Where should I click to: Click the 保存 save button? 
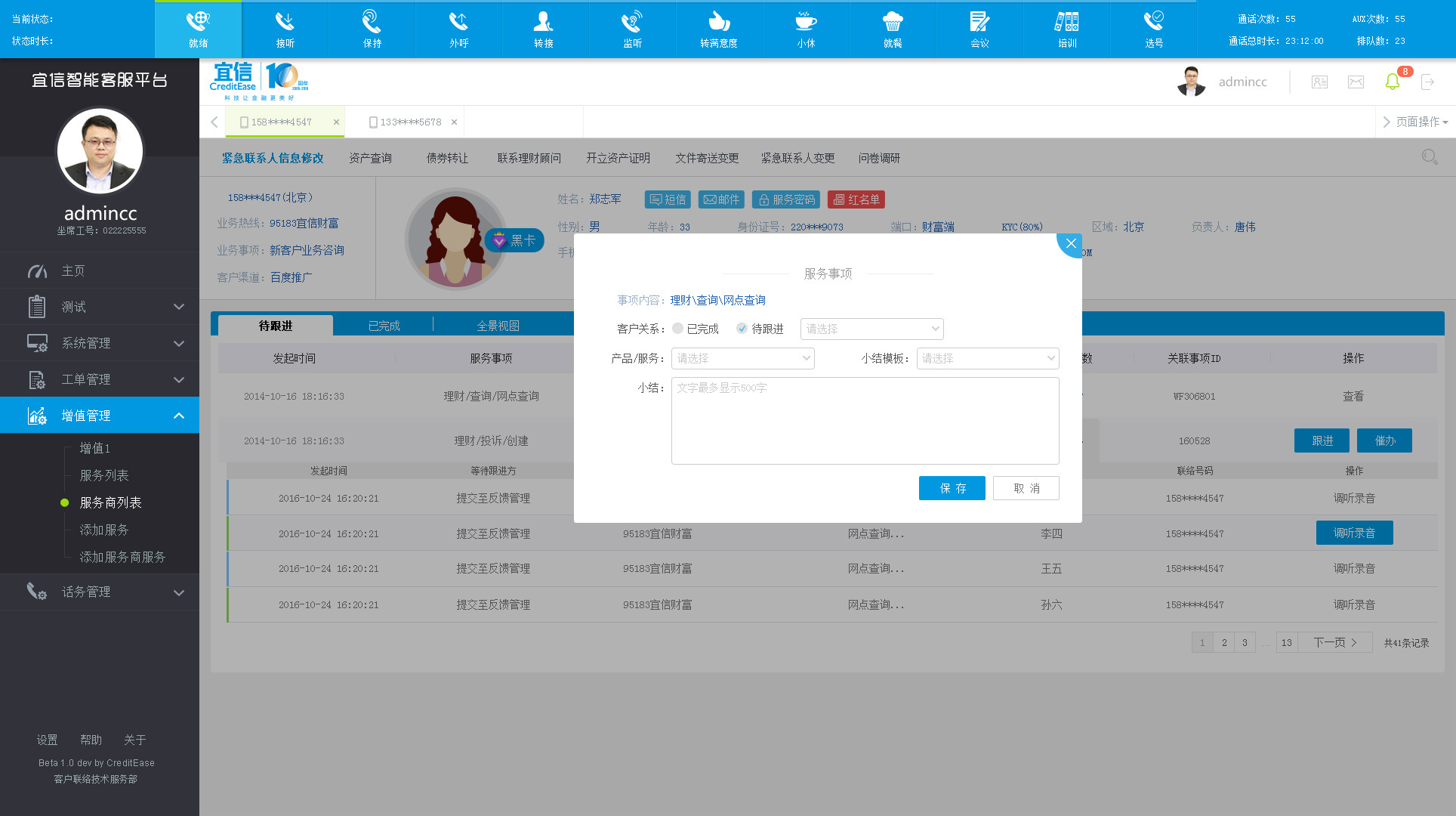(x=952, y=488)
